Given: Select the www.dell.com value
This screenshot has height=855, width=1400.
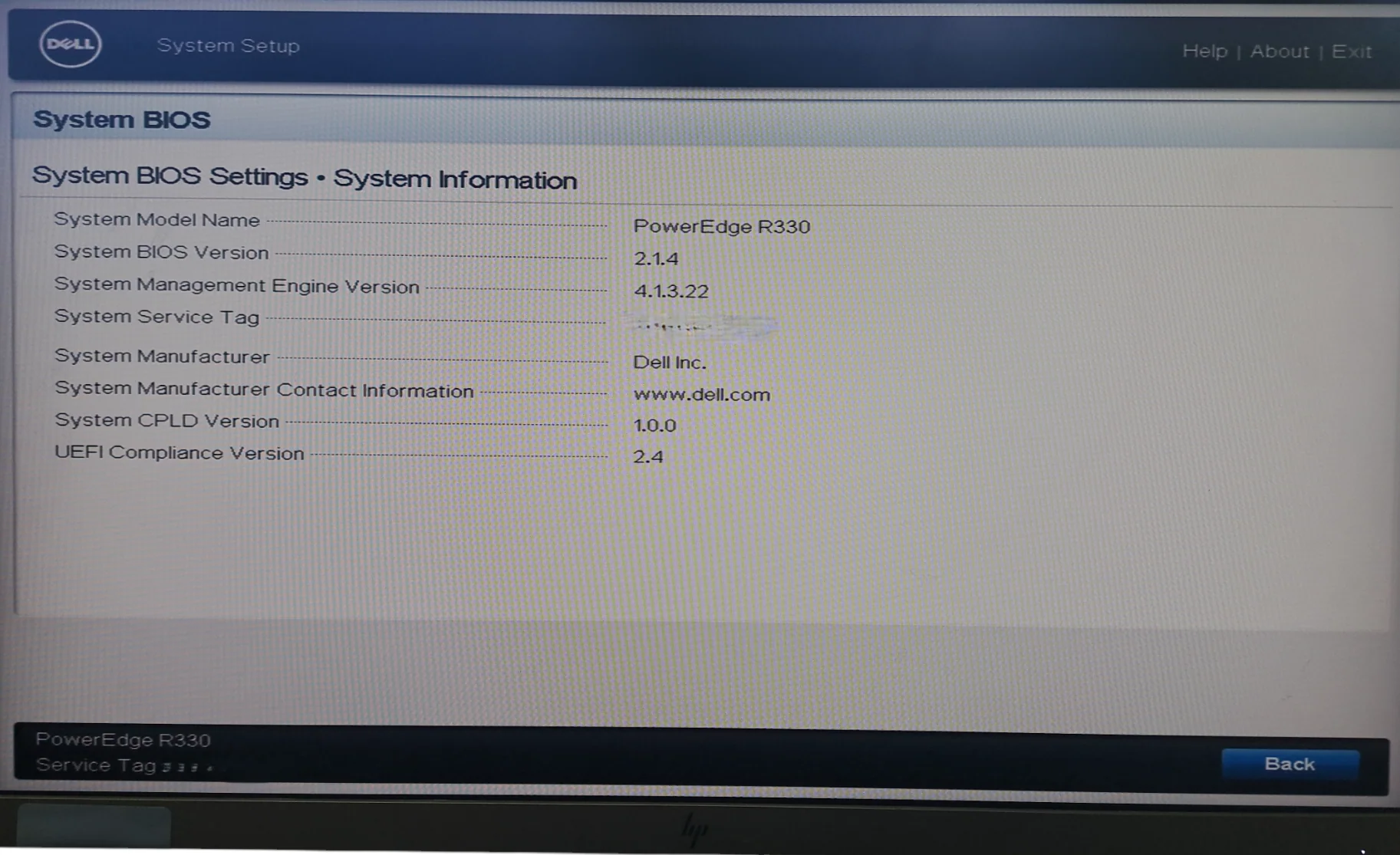Looking at the screenshot, I should tap(702, 395).
